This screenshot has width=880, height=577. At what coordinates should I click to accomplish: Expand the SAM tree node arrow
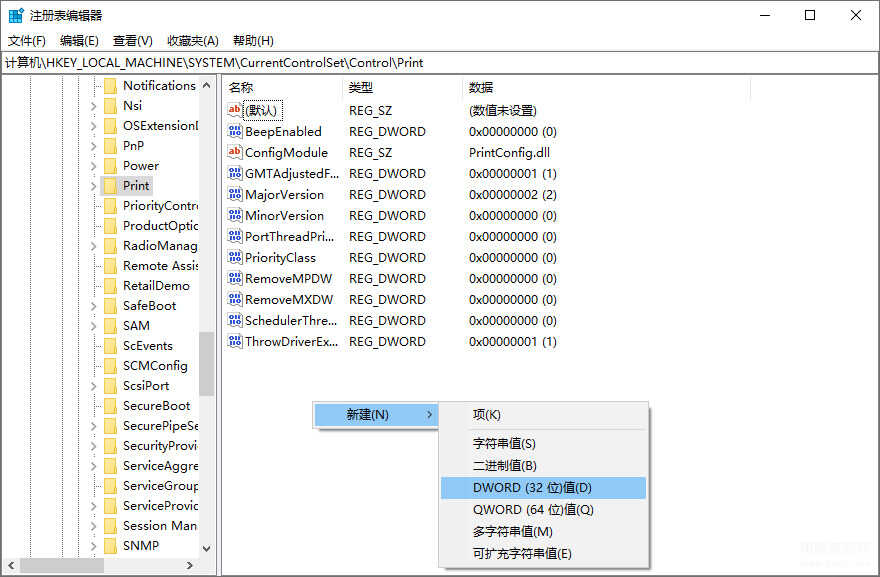pos(94,326)
